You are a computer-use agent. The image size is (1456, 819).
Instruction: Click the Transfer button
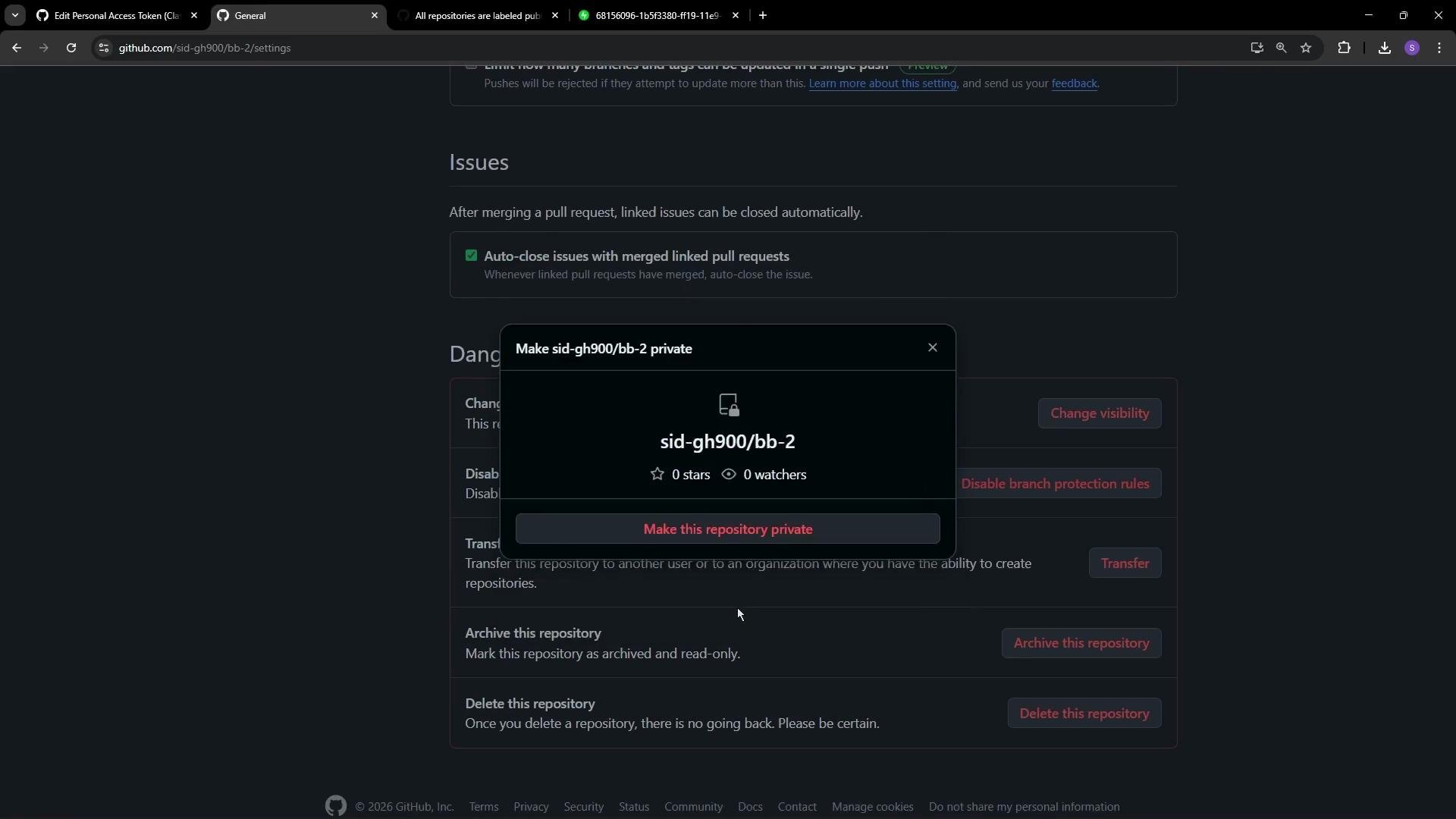[1125, 563]
